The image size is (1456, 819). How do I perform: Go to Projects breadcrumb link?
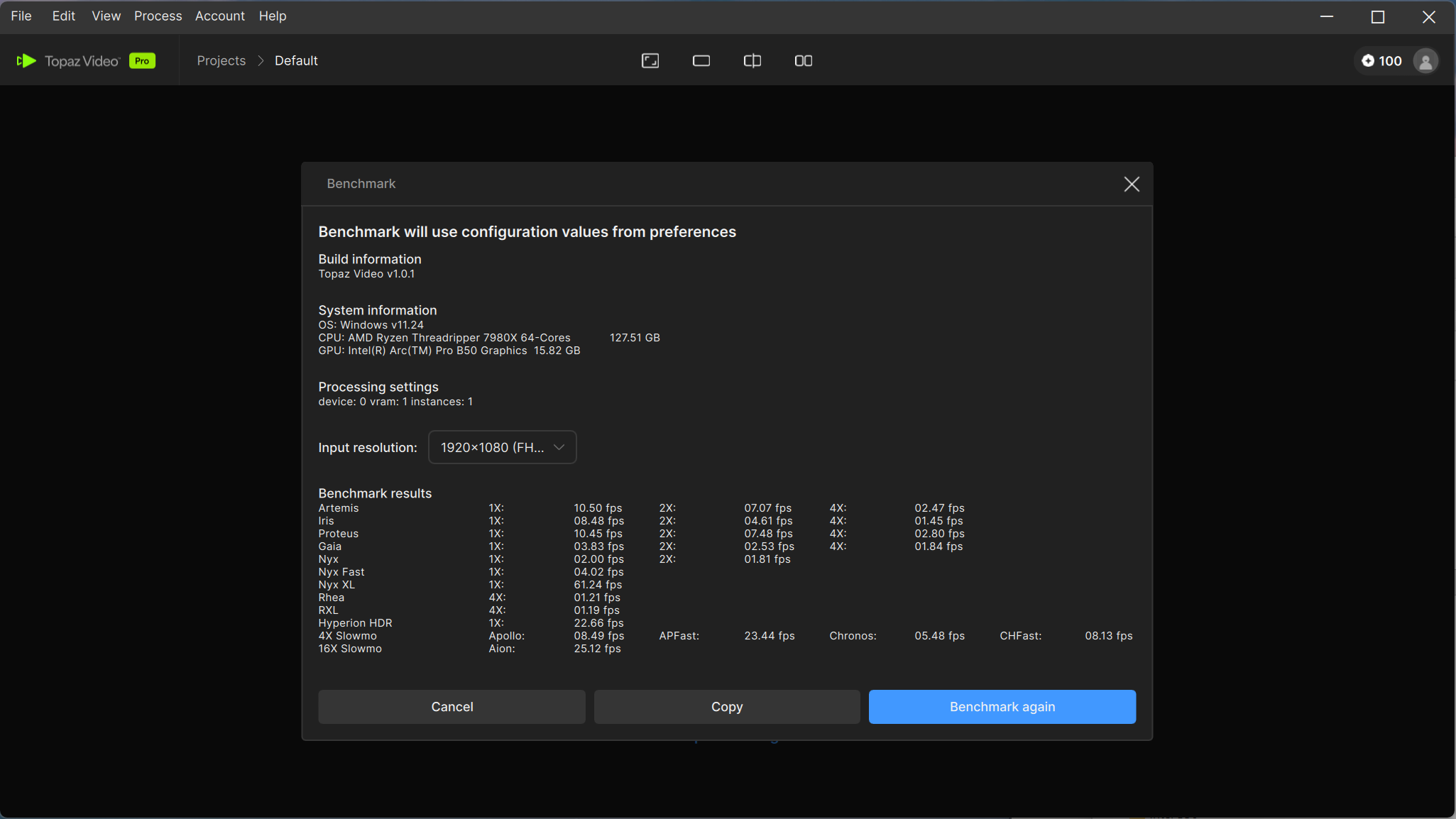(221, 61)
